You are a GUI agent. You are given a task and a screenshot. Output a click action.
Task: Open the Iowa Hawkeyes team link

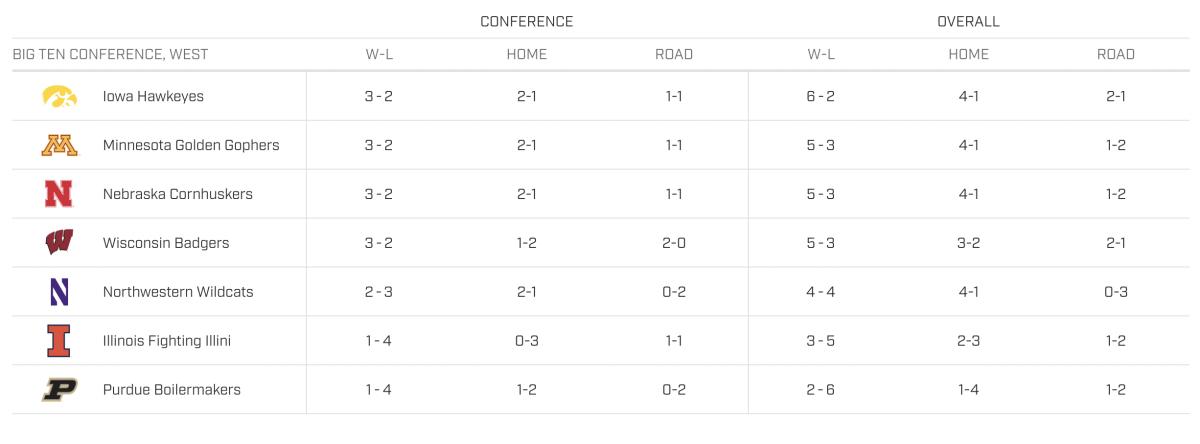click(153, 97)
